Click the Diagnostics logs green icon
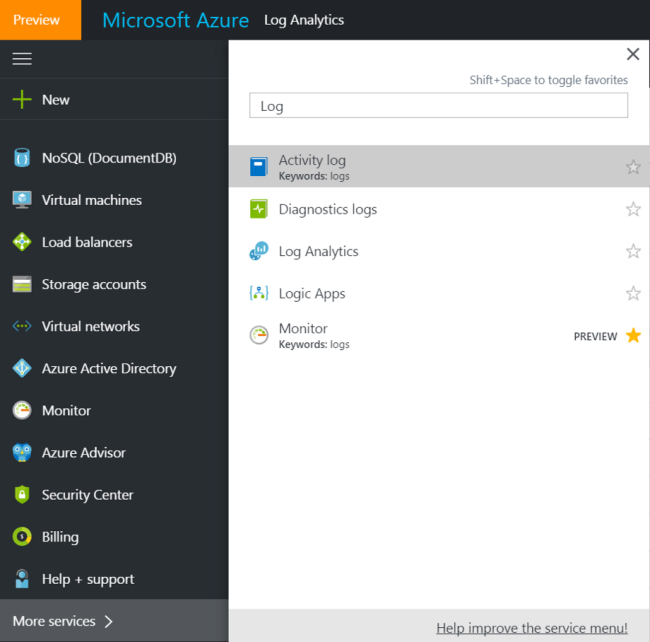Screen dimensions: 650x642 [259, 209]
